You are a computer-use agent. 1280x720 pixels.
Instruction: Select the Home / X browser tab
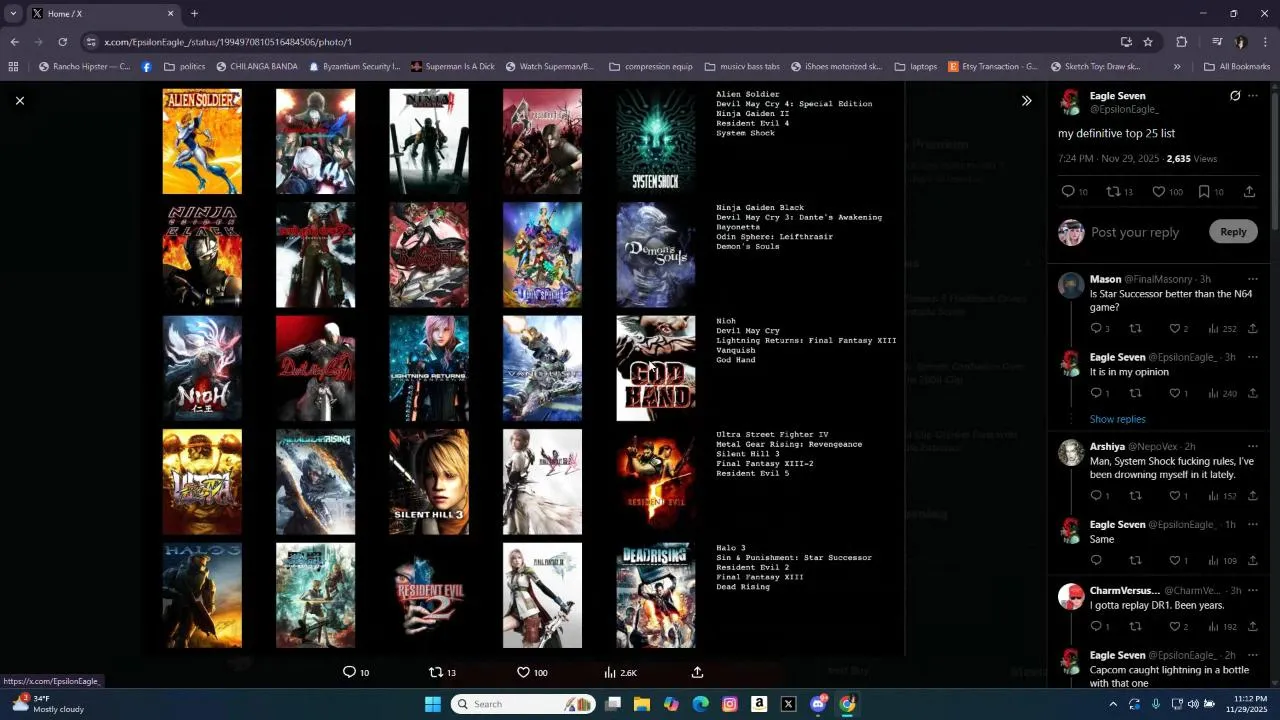point(98,14)
